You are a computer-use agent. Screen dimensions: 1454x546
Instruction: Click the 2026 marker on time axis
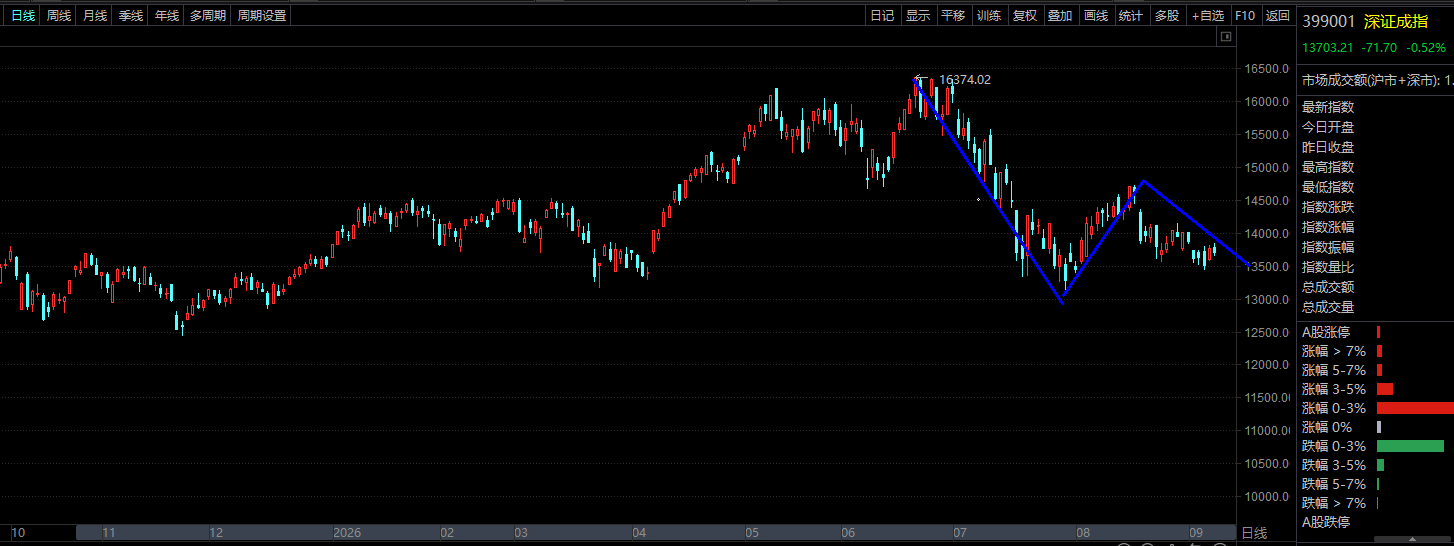click(347, 533)
